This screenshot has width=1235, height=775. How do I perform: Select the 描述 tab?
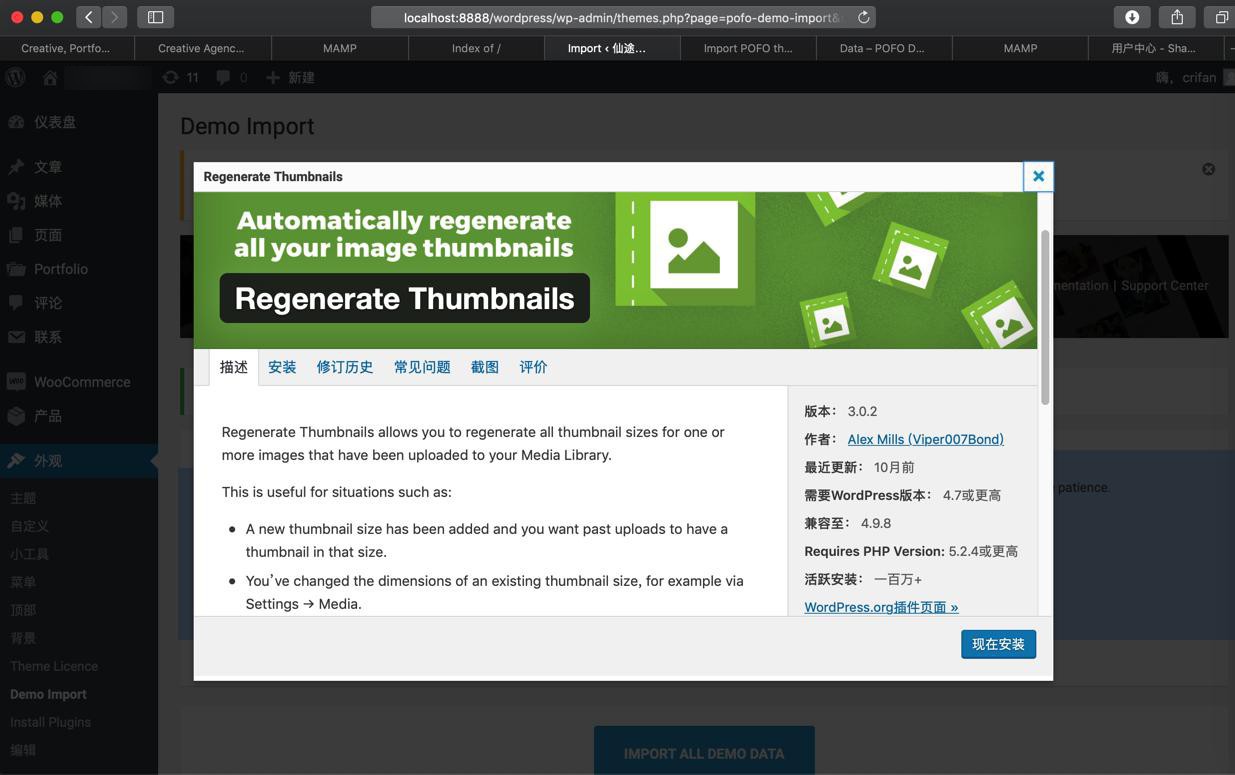point(234,367)
